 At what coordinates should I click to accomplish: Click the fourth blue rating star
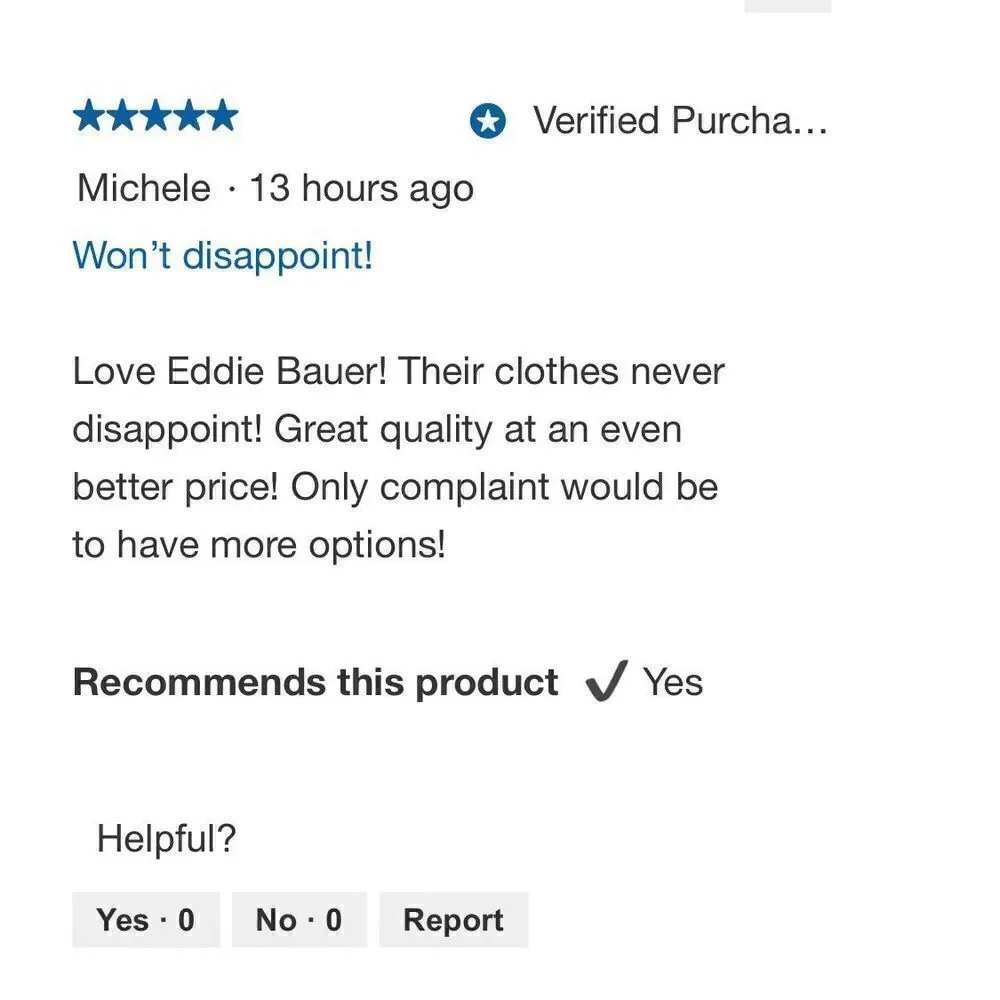(x=190, y=117)
